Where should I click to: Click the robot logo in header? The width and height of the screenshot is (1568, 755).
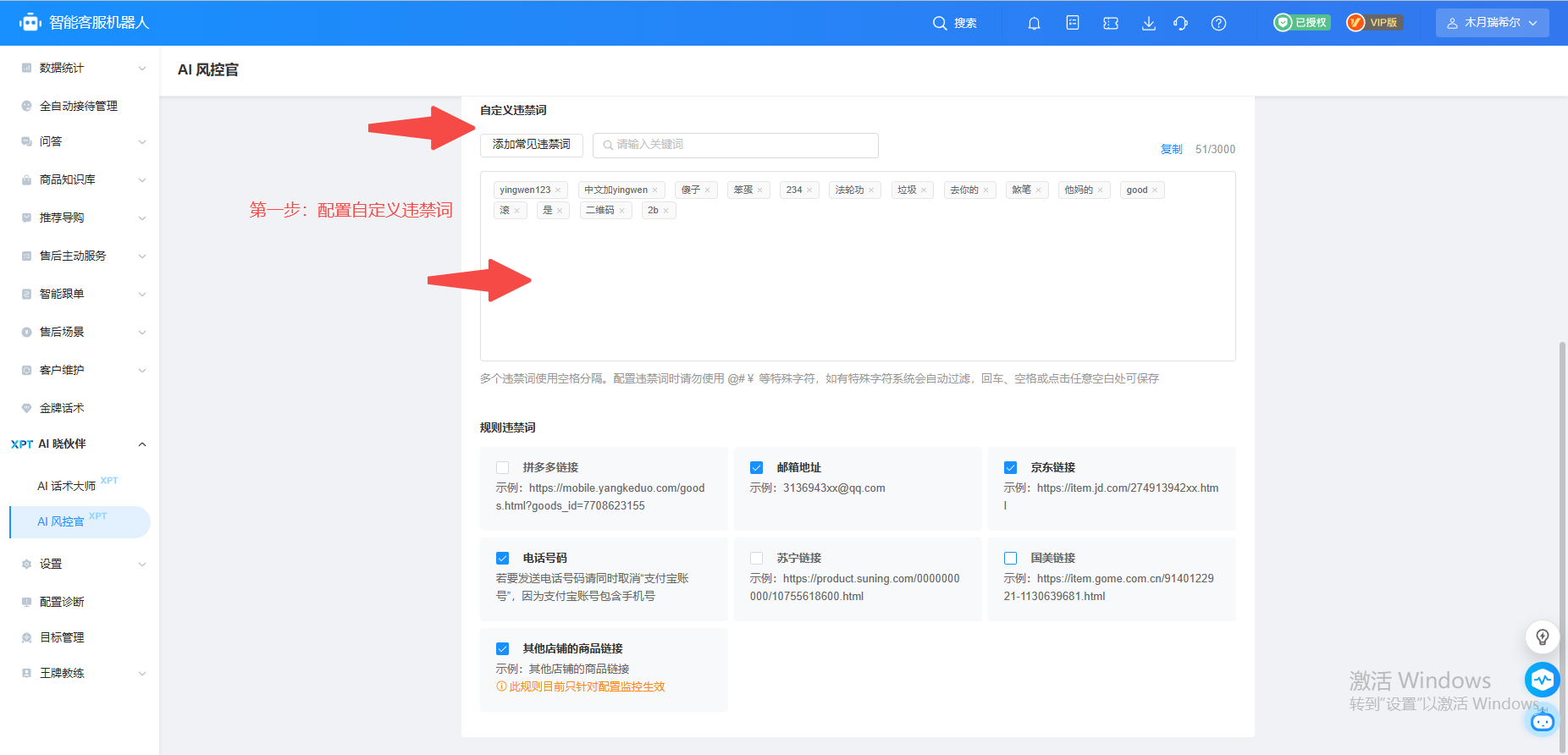tap(30, 23)
